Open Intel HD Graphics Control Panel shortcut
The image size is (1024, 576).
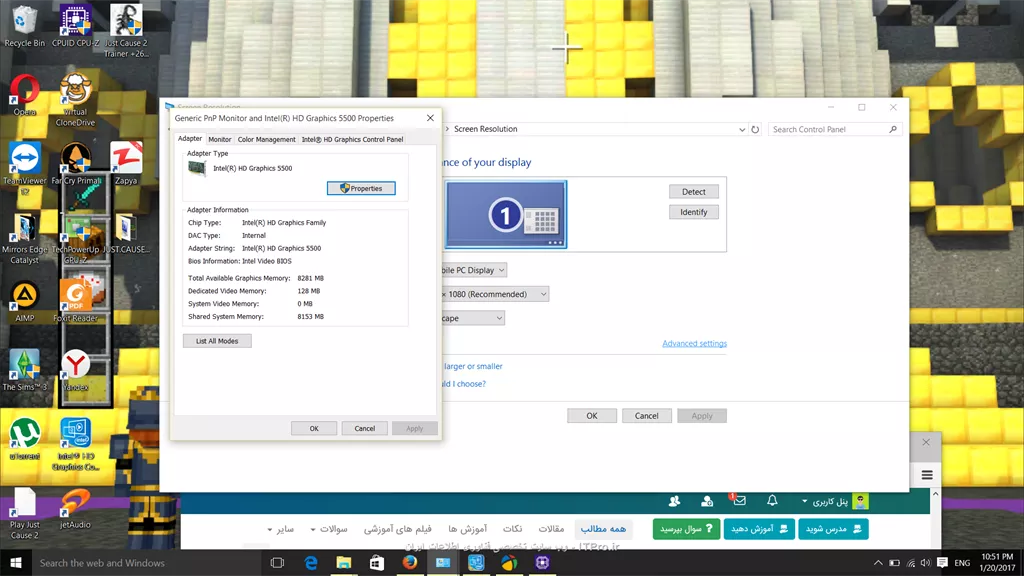[75, 444]
